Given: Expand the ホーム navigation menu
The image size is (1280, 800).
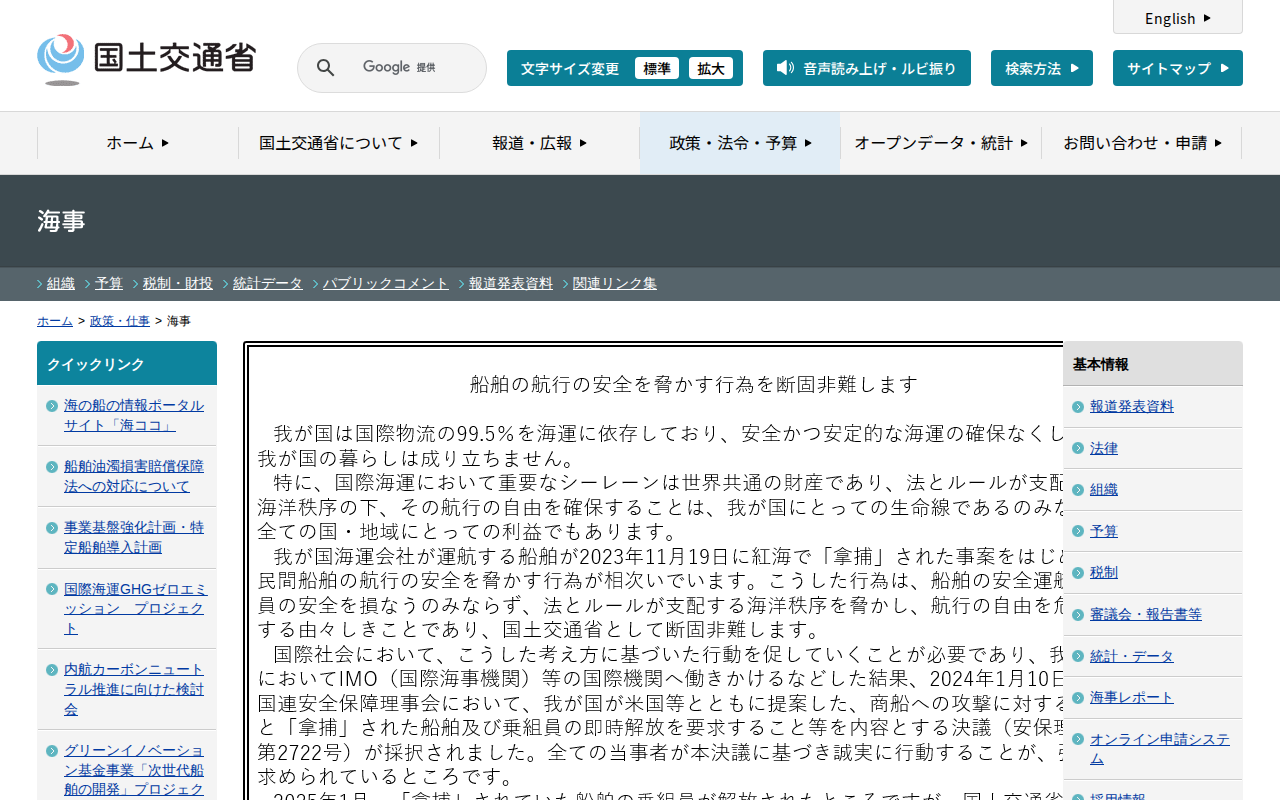Looking at the screenshot, I should [138, 143].
